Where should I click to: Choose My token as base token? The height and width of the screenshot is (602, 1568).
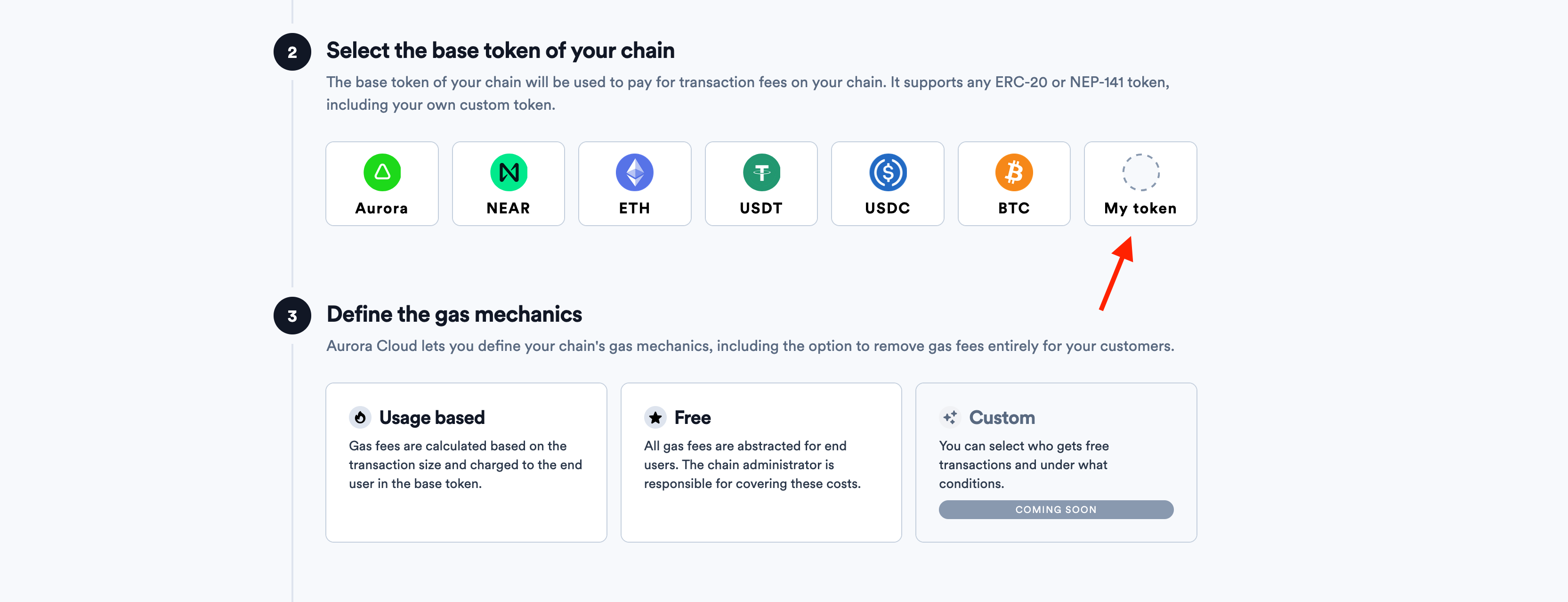point(1140,183)
